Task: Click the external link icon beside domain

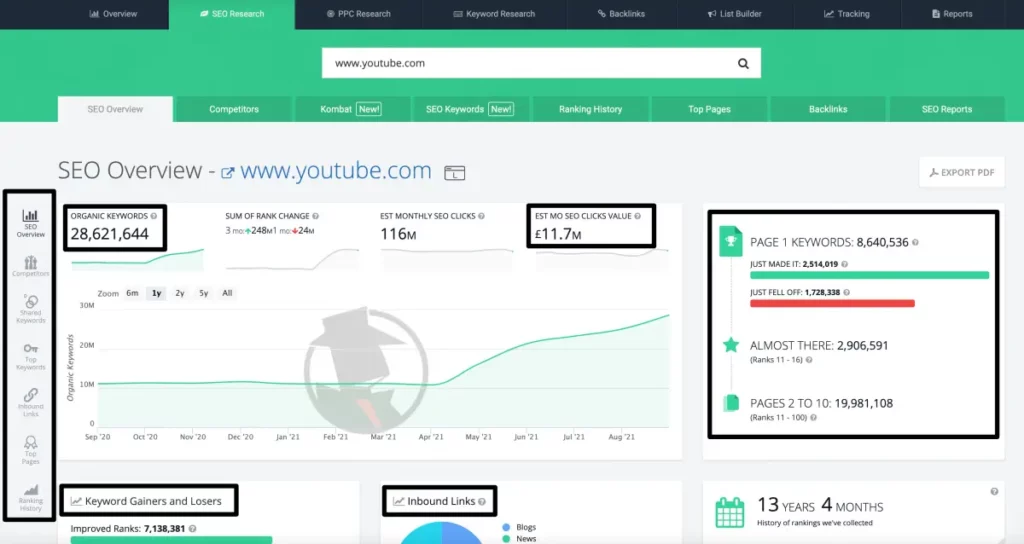Action: 227,173
